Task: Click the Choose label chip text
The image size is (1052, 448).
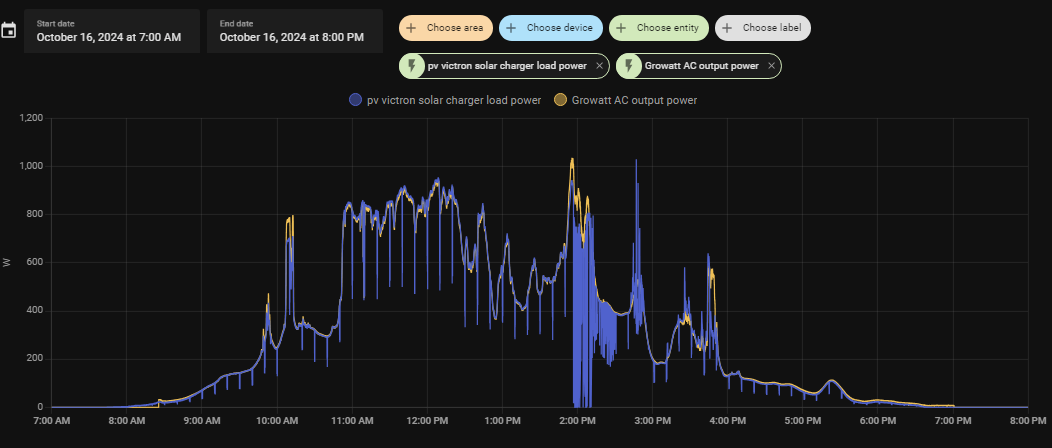Action: pos(771,28)
